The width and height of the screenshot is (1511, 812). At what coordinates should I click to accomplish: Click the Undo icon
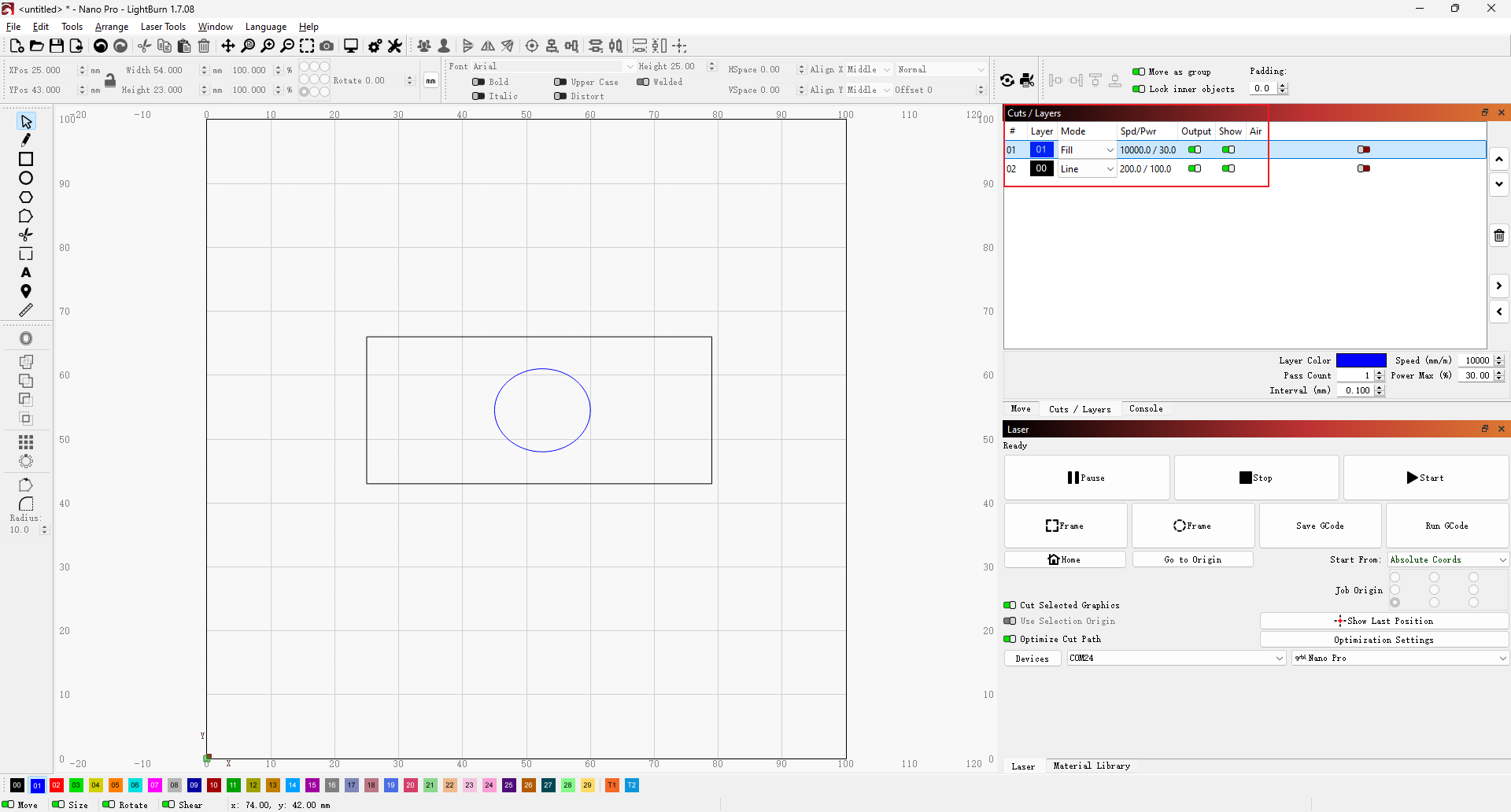click(100, 46)
